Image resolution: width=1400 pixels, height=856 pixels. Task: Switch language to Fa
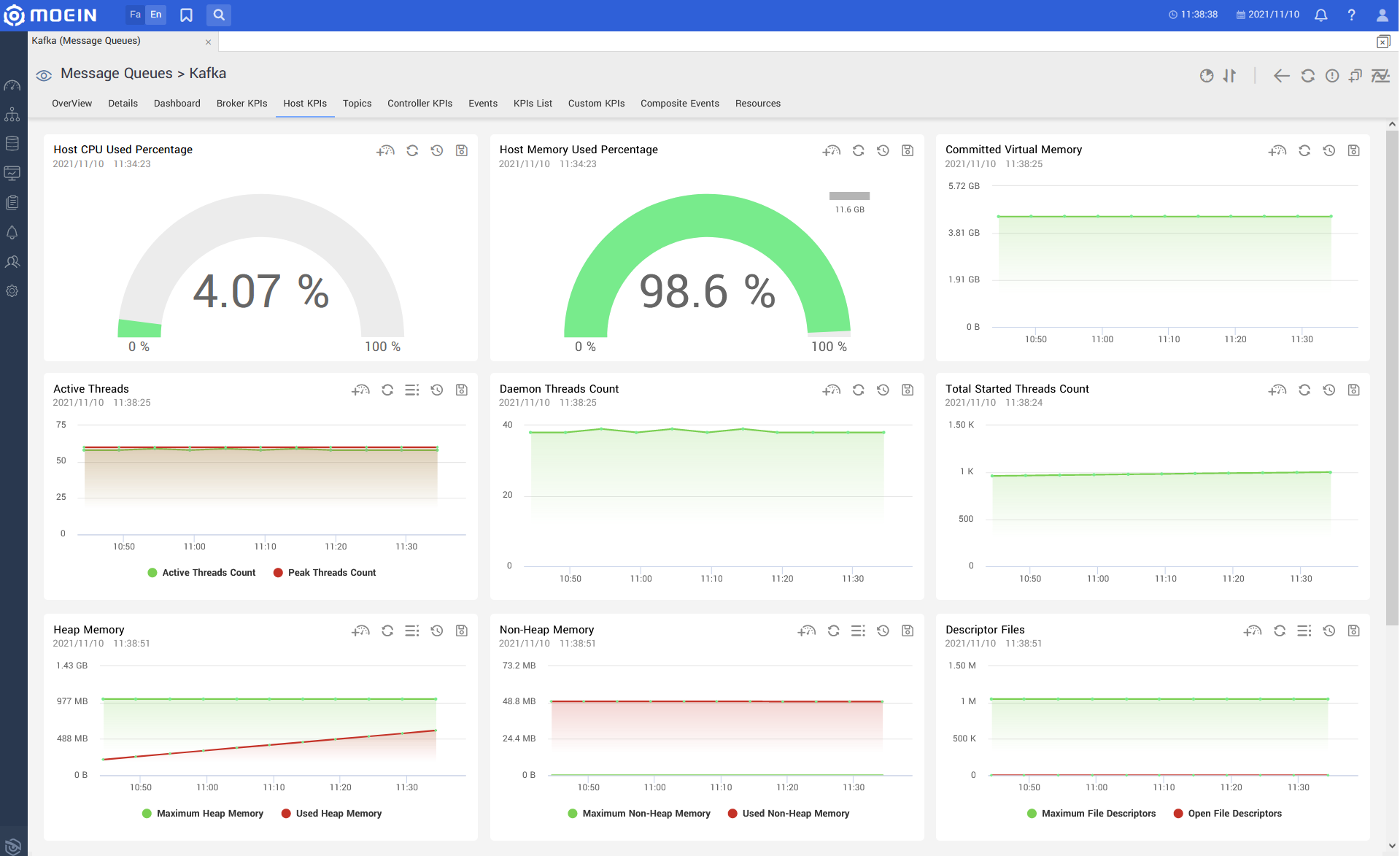pos(135,15)
